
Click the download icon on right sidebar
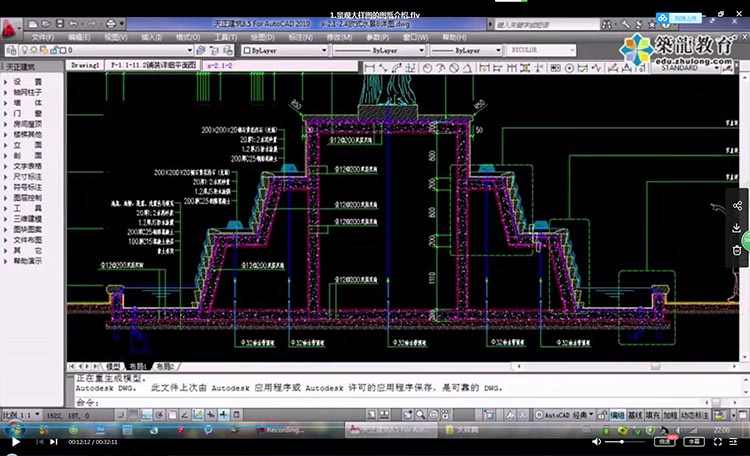[737, 228]
